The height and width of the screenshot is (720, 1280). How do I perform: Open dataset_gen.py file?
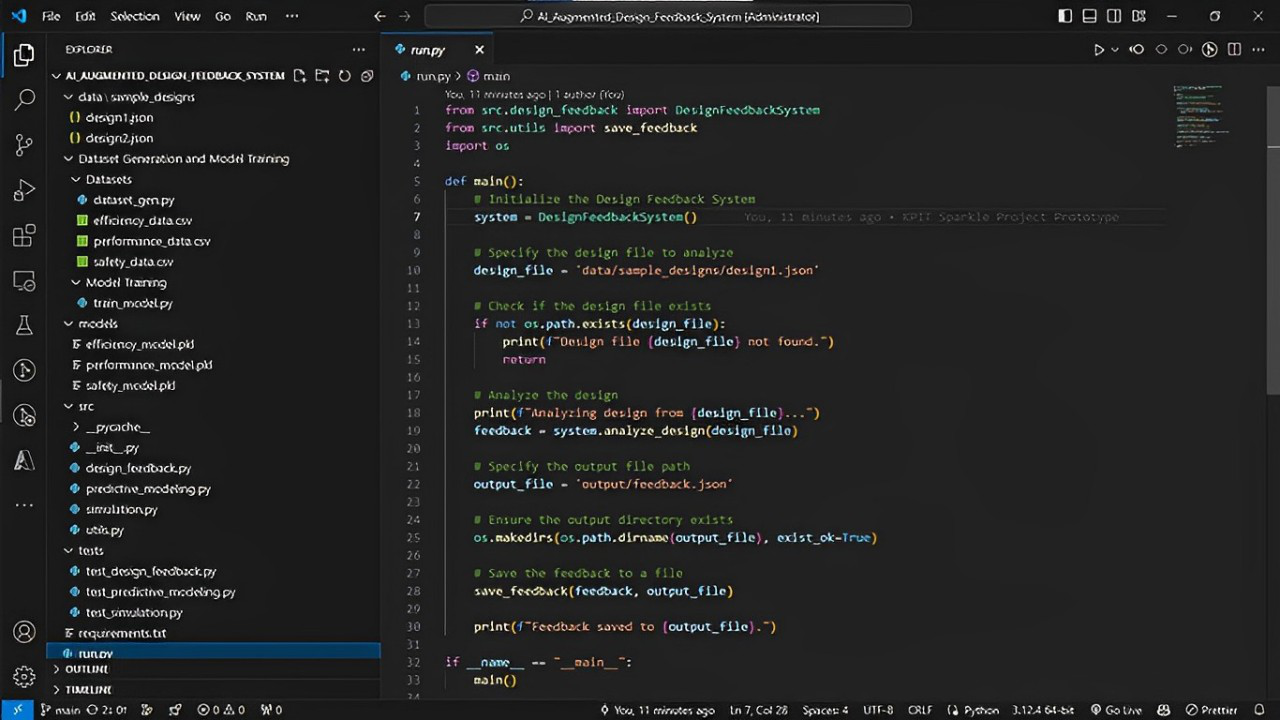[x=133, y=200]
